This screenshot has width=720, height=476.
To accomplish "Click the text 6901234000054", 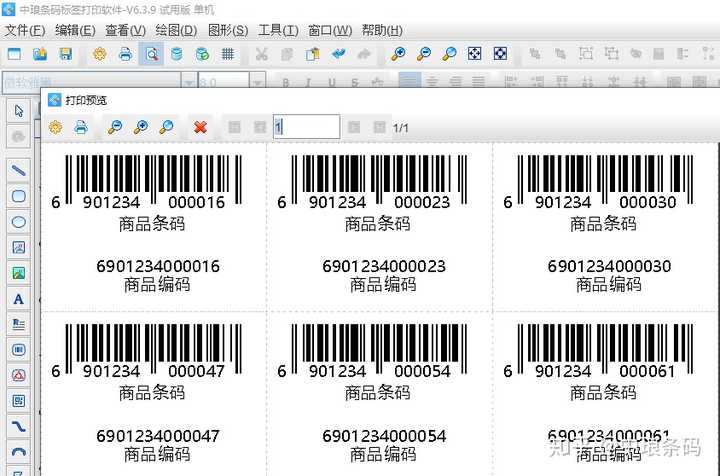I will (384, 436).
